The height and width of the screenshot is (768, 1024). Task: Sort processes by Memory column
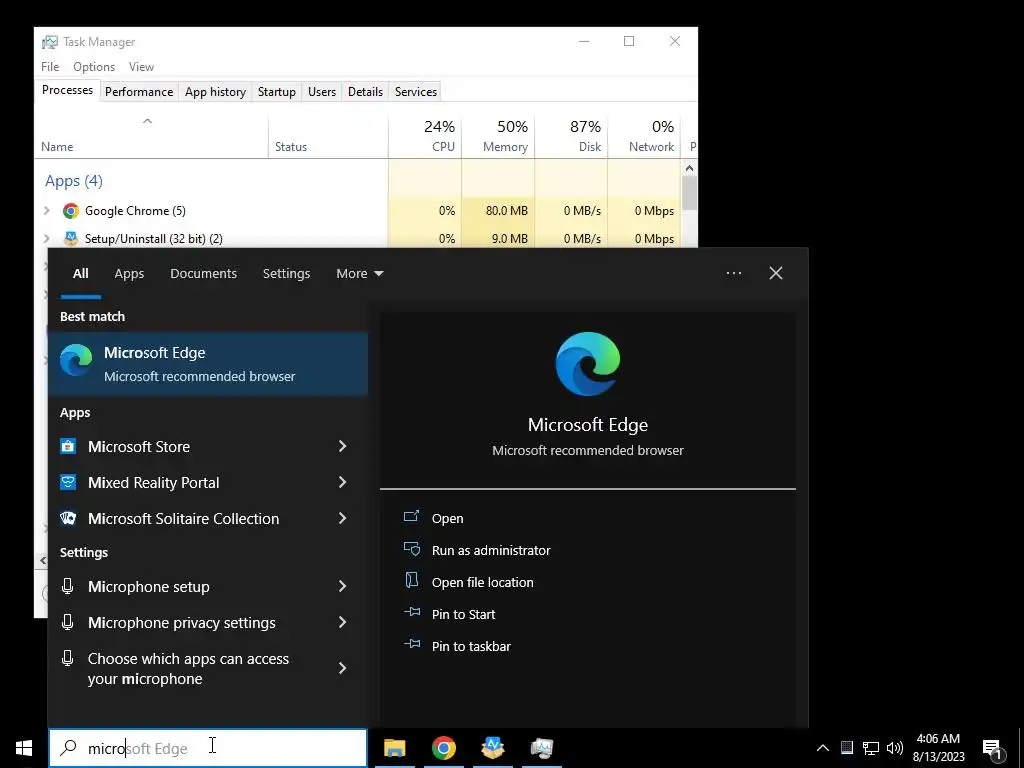tap(498, 136)
